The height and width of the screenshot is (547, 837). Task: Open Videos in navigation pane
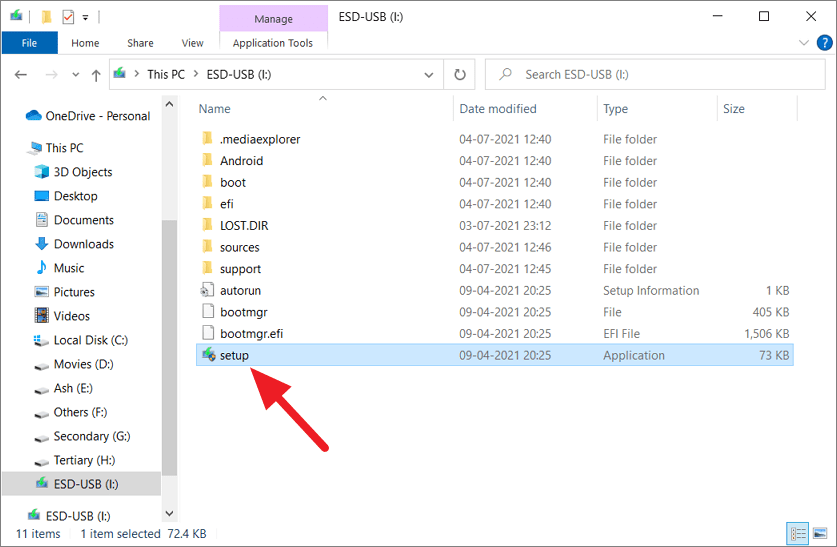[62, 316]
